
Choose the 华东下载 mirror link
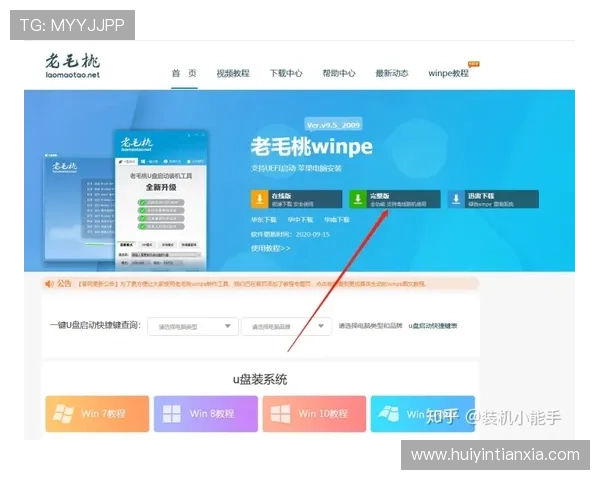coord(264,220)
